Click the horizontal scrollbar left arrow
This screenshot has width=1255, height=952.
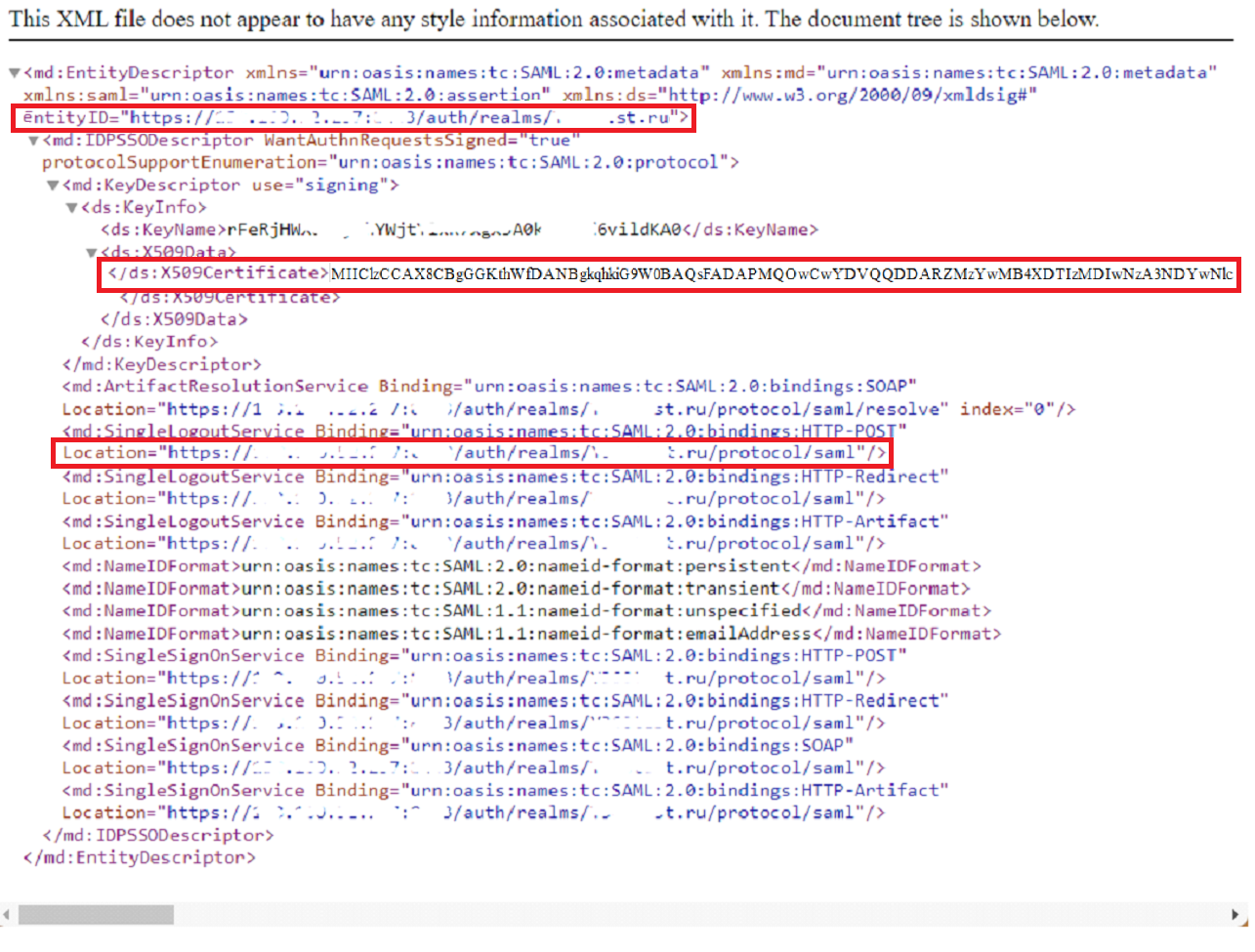pos(7,915)
